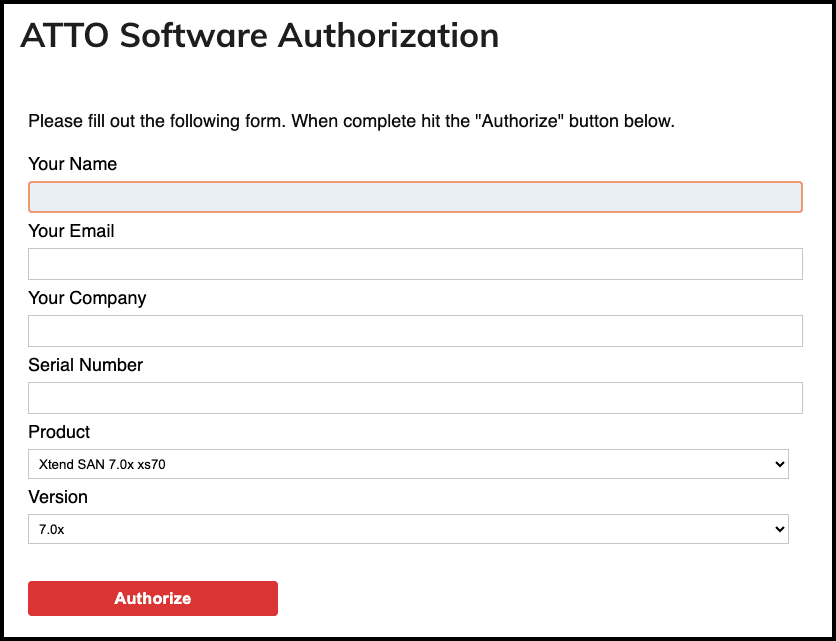This screenshot has width=836, height=641.
Task: Click into the Your Company field
Action: point(415,331)
